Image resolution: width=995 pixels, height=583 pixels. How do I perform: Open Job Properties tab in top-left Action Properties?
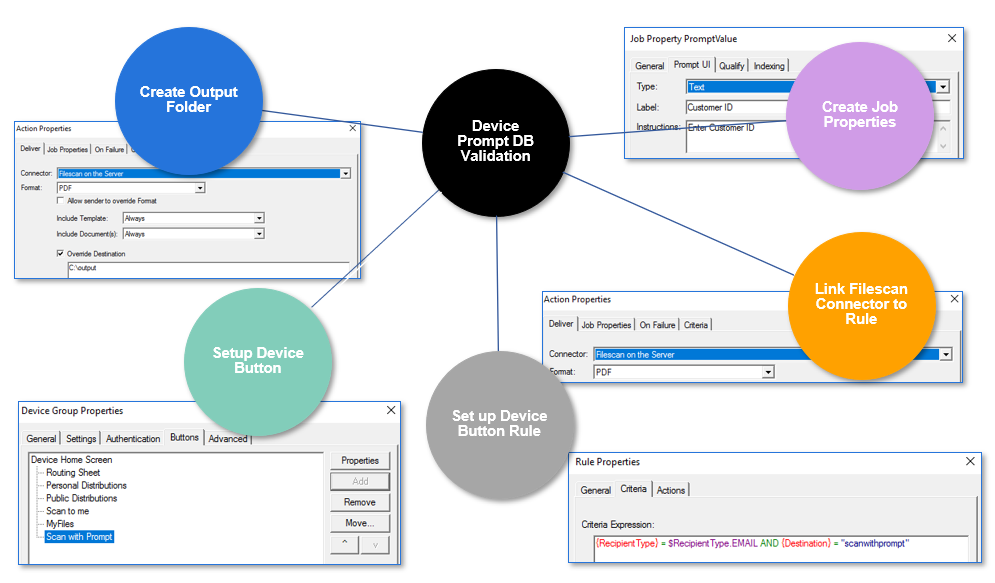[x=67, y=150]
